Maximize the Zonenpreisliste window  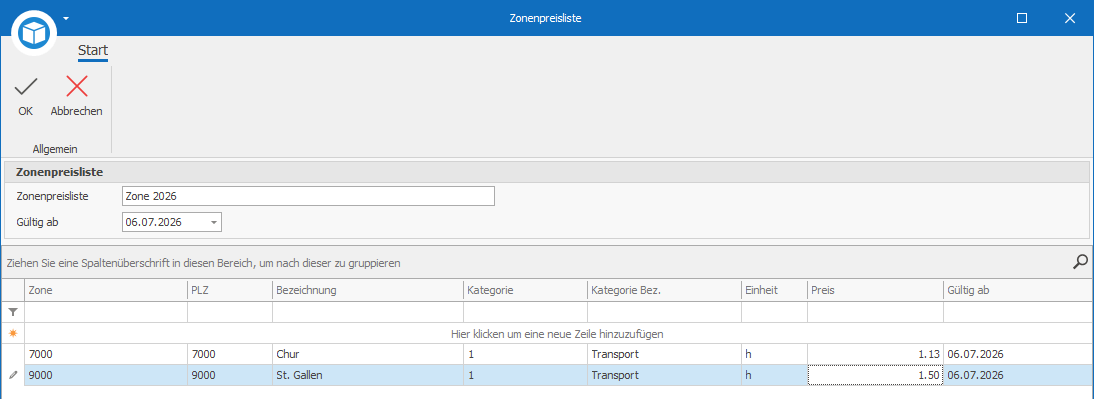point(1021,18)
